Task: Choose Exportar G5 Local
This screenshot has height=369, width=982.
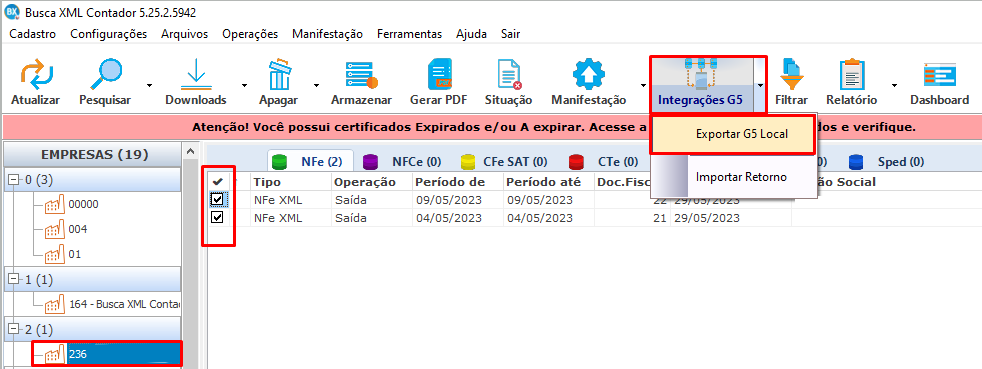Action: (x=733, y=134)
